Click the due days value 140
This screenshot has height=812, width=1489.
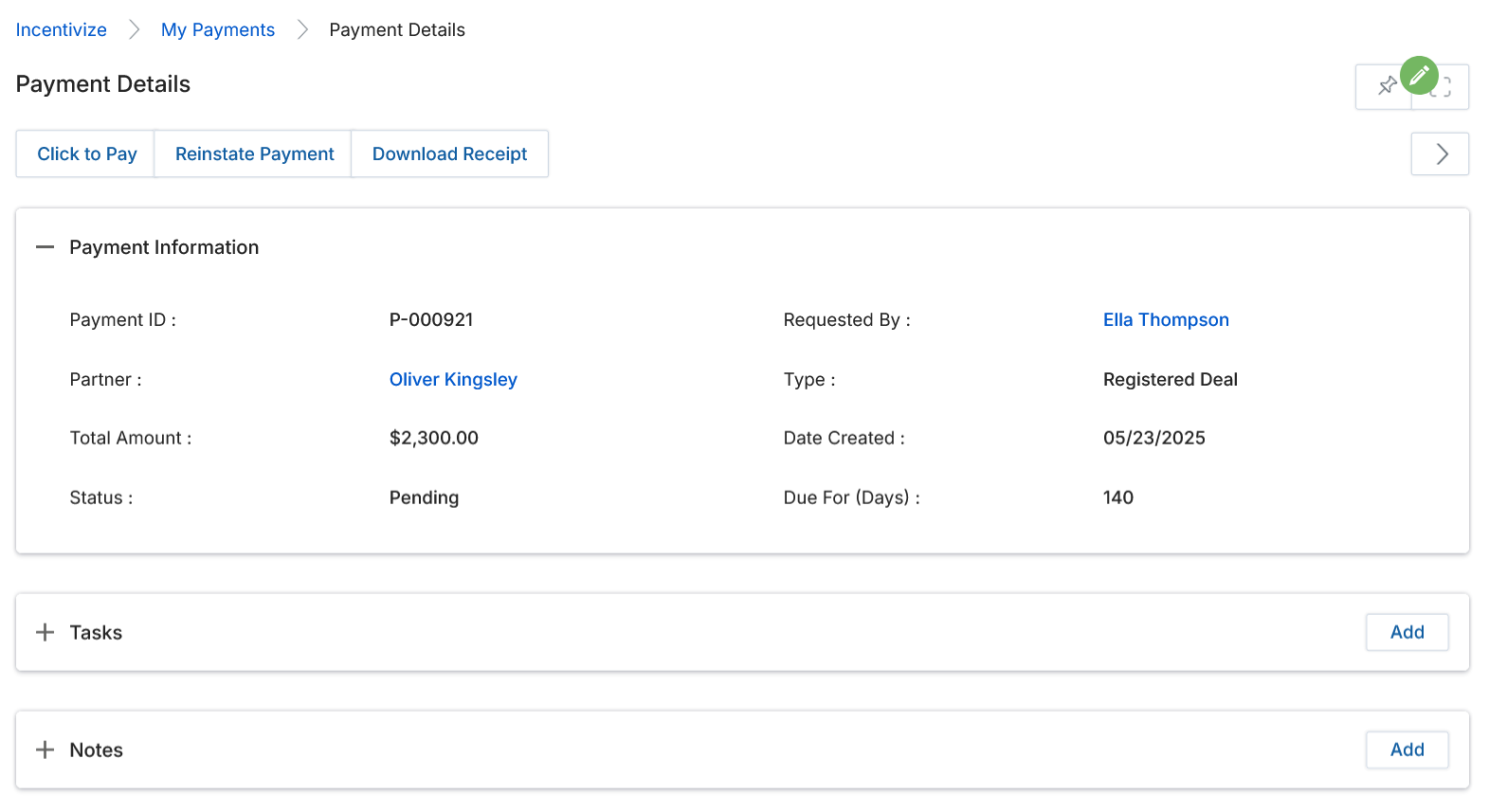pyautogui.click(x=1118, y=497)
